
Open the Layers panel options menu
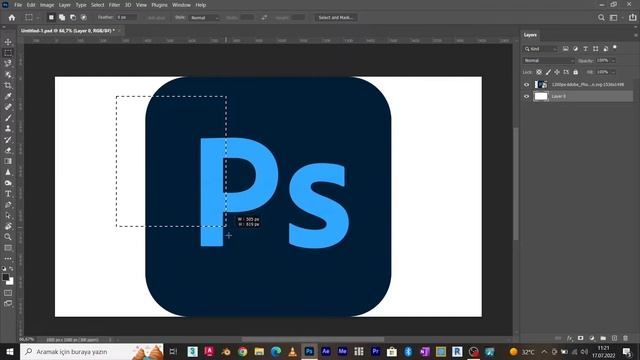(x=636, y=35)
